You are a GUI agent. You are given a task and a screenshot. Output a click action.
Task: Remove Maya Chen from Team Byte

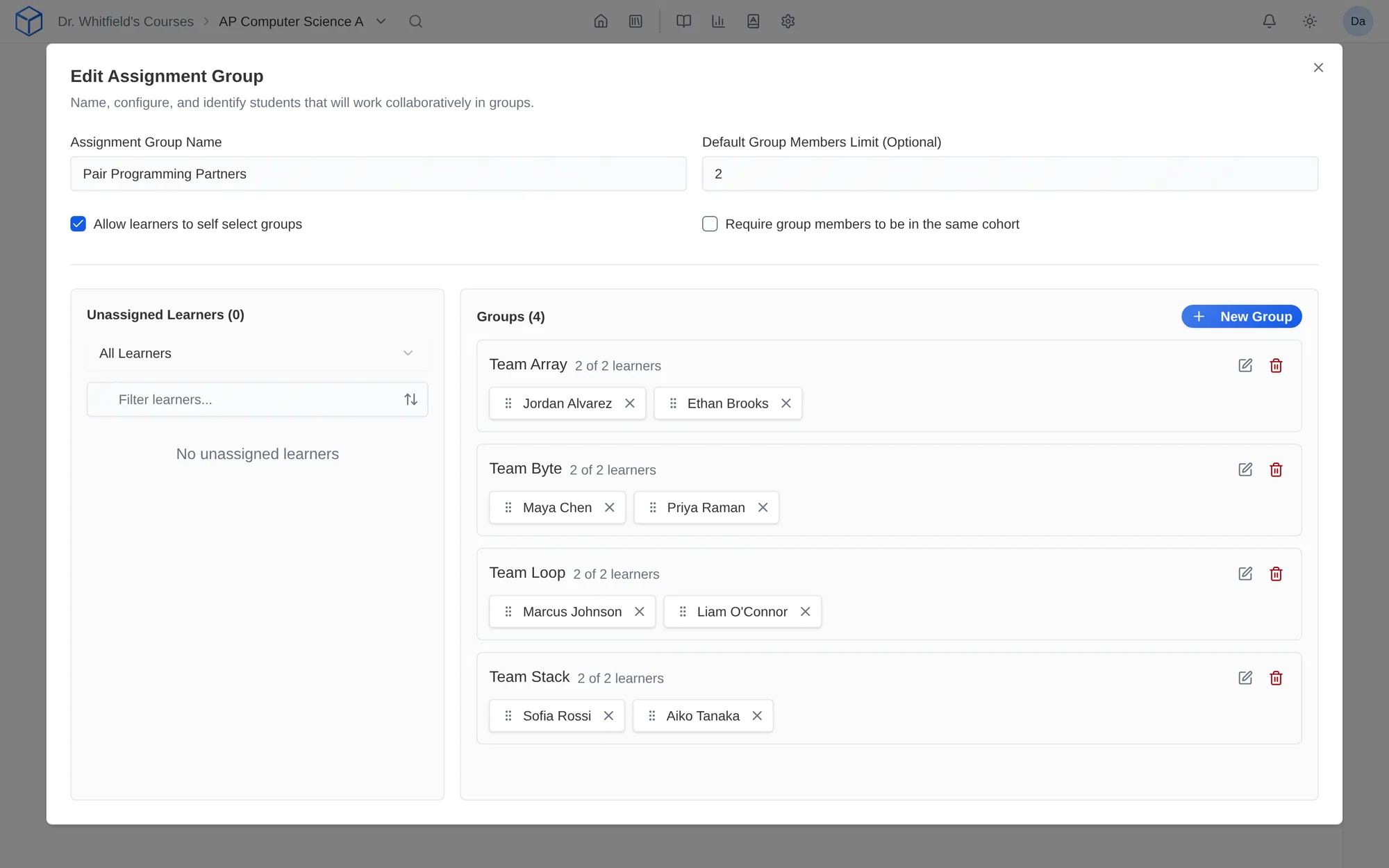coord(610,508)
